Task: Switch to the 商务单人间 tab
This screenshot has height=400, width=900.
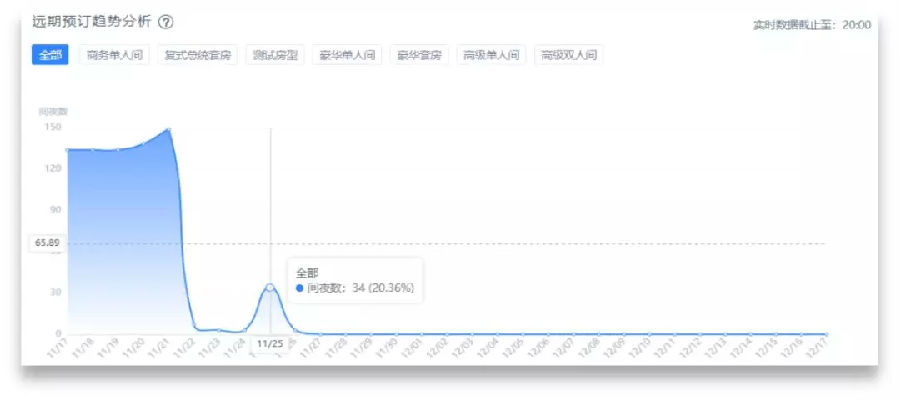Action: 114,55
